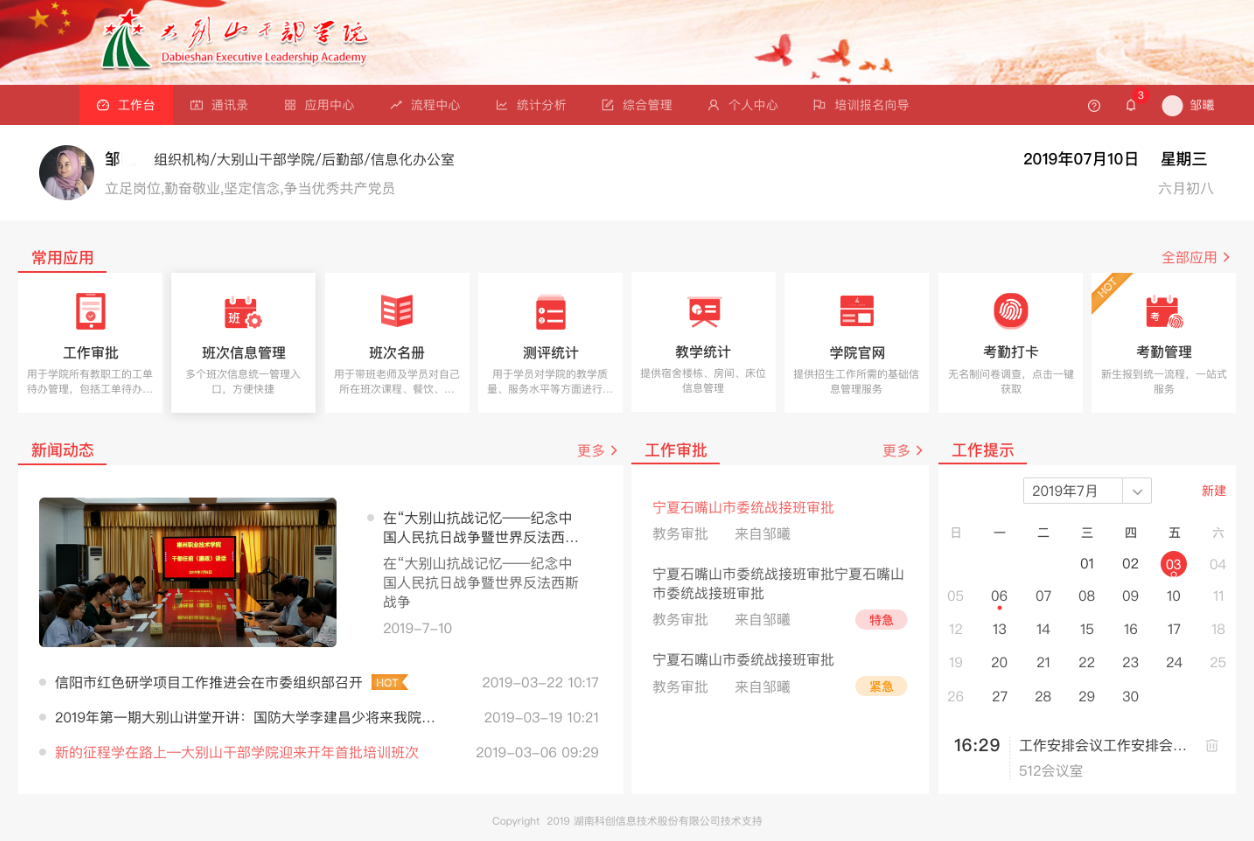Viewport: 1254px width, 841px height.
Task: Click the 新闻动态 section heading
Action: (x=62, y=451)
